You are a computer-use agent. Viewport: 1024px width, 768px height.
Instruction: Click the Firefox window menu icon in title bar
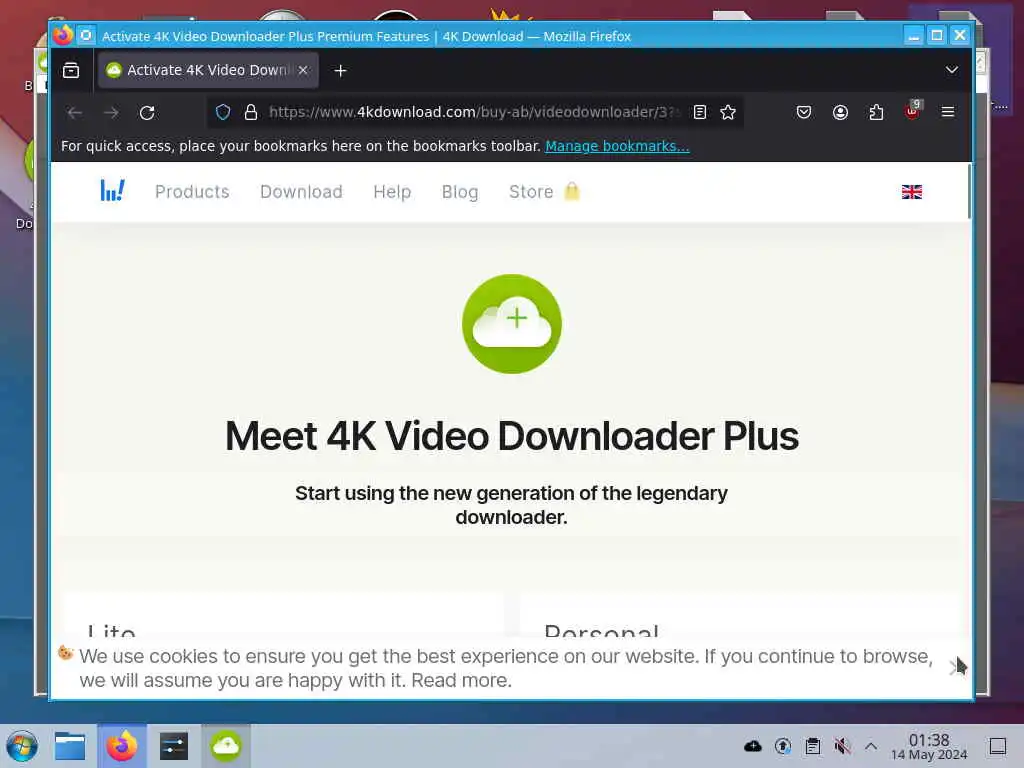(x=63, y=35)
